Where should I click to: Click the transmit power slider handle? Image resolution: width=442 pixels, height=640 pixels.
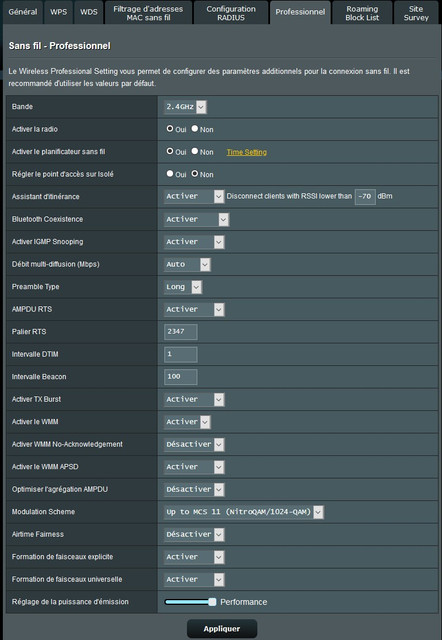[x=212, y=602]
